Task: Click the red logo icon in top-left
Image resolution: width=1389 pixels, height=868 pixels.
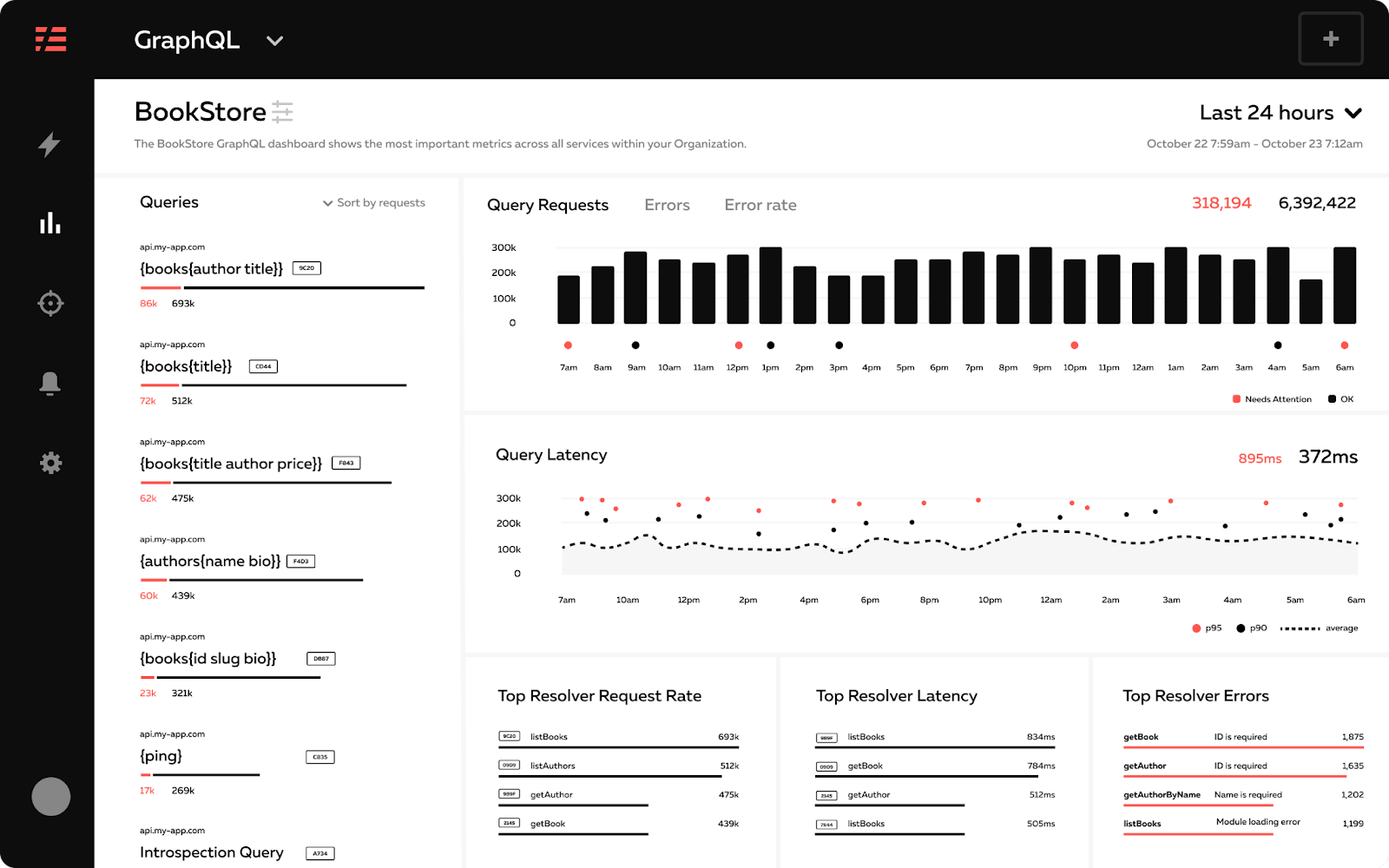Action: click(50, 40)
